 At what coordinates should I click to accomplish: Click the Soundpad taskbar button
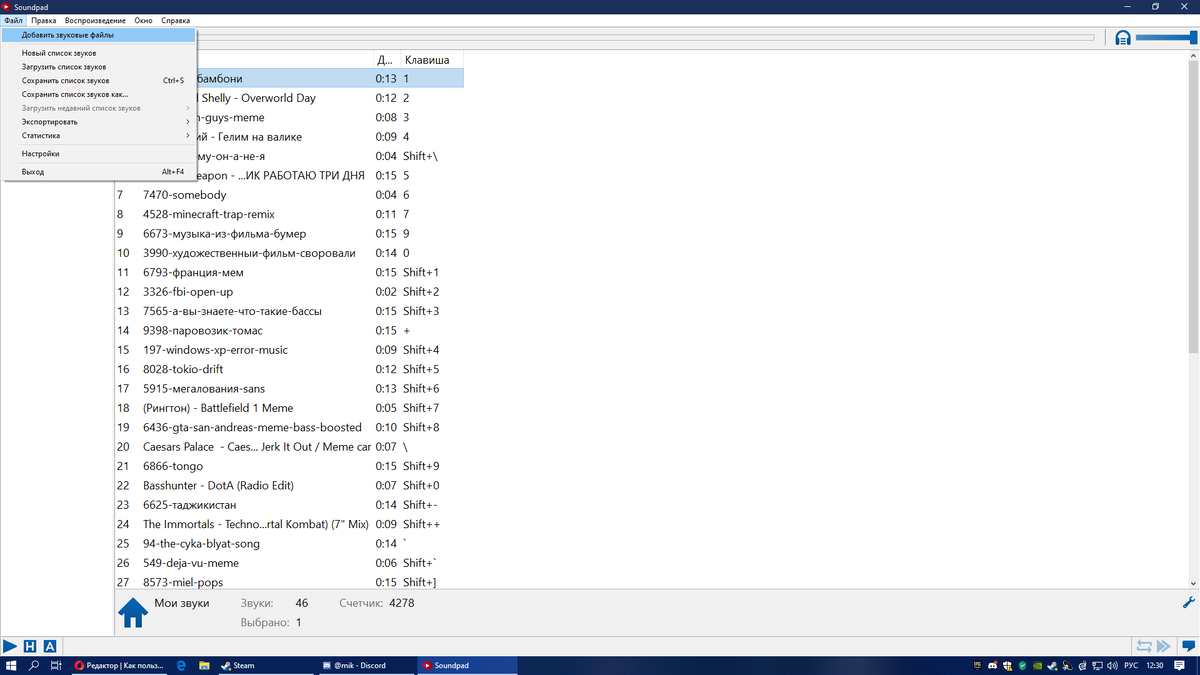click(x=467, y=665)
